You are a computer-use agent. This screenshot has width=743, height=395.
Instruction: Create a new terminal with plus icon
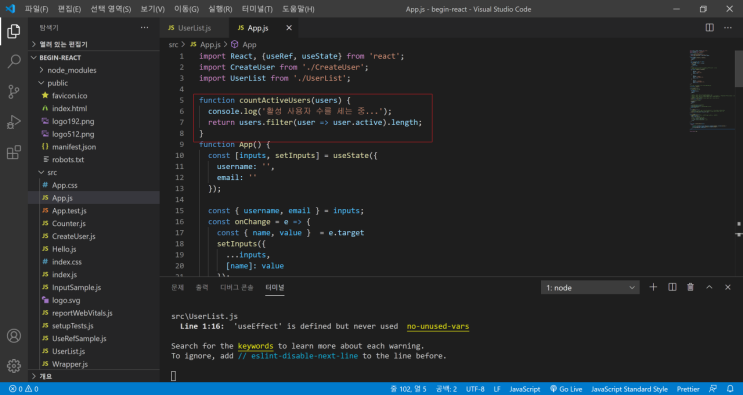point(653,287)
